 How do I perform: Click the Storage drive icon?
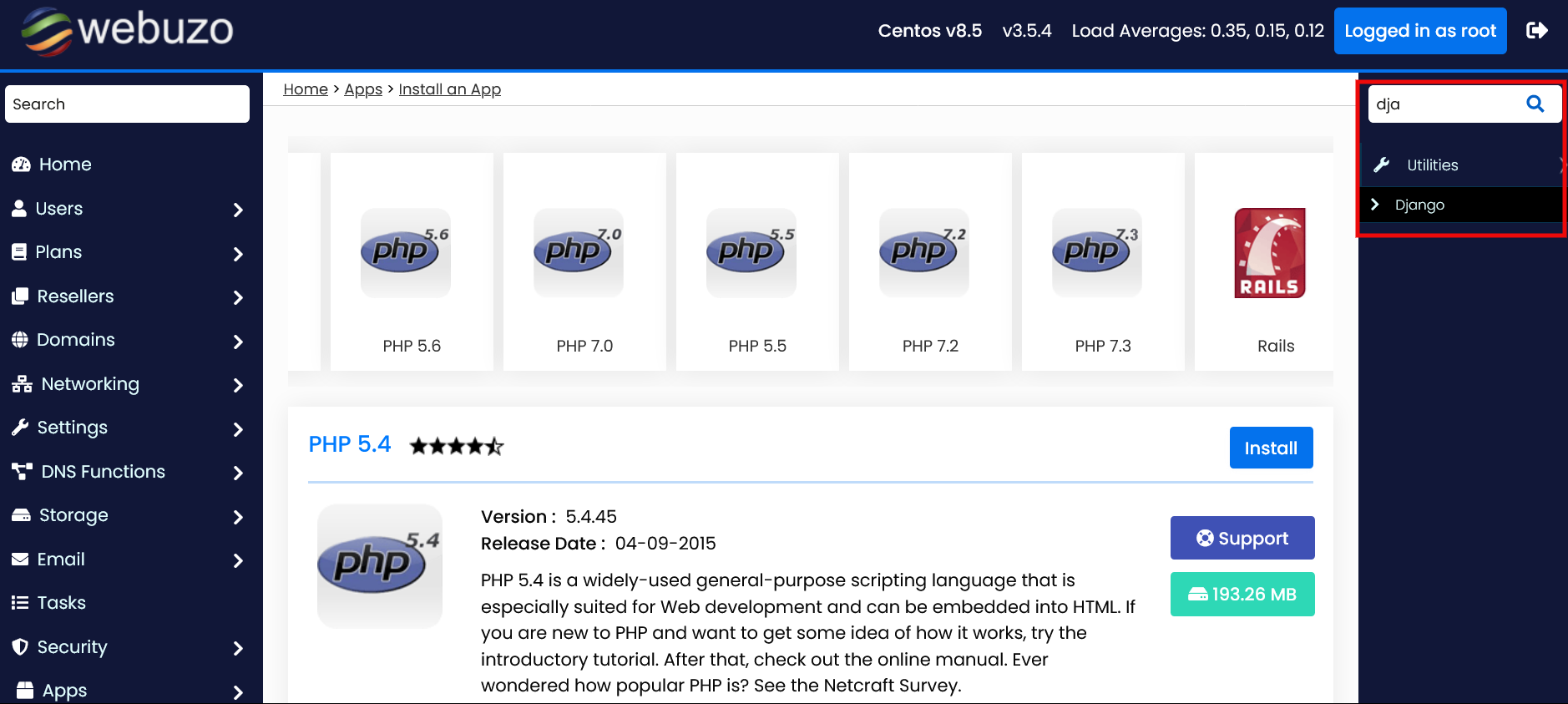(x=21, y=514)
